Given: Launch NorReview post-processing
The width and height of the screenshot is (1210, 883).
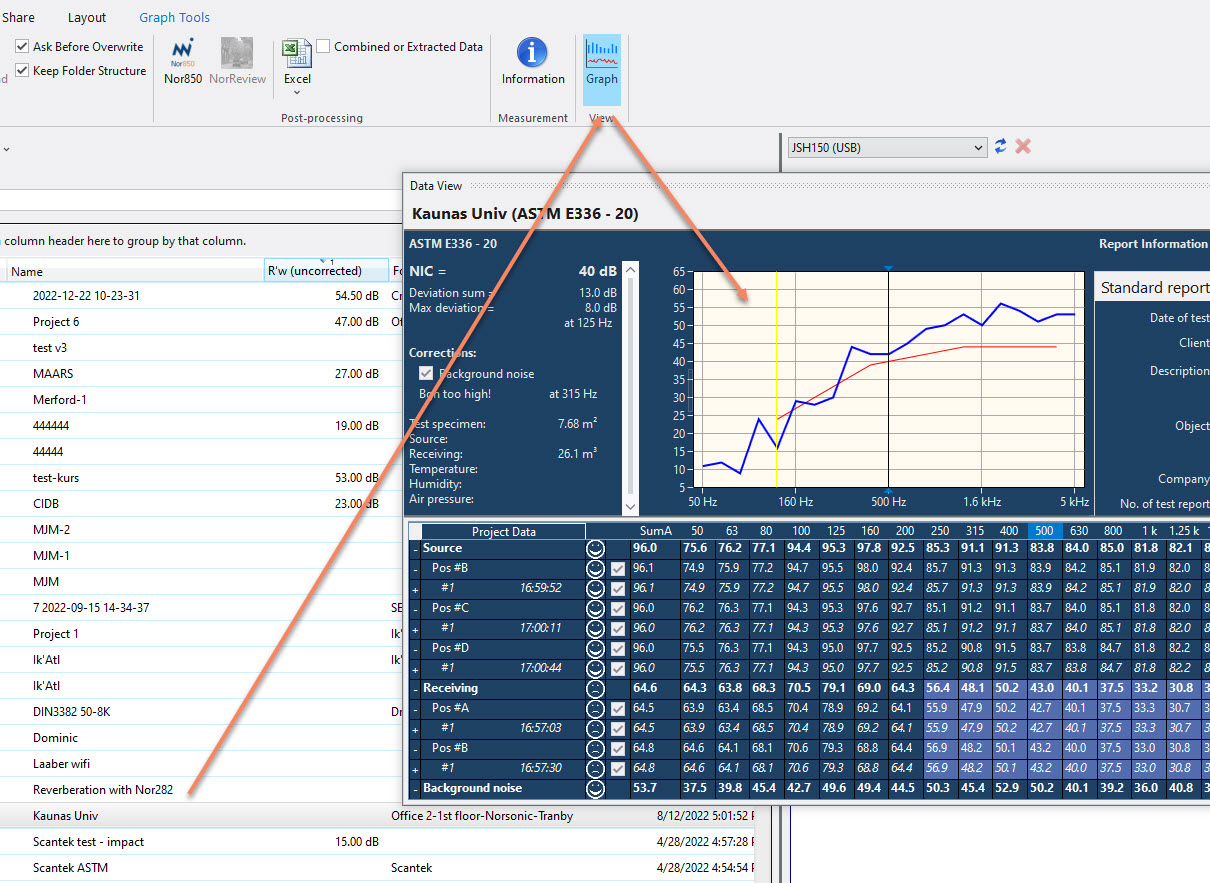Looking at the screenshot, I should pyautogui.click(x=237, y=60).
